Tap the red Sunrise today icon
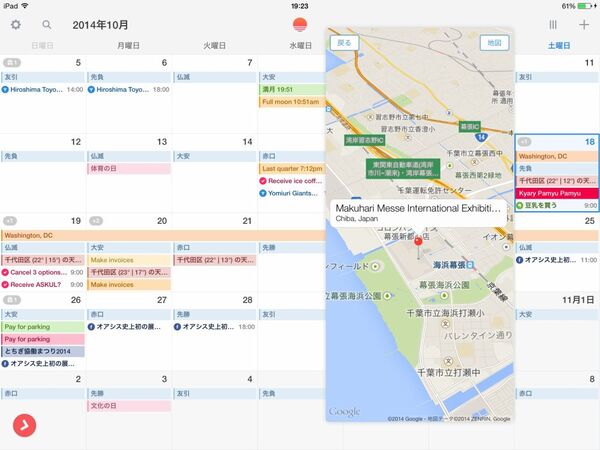 tap(300, 24)
